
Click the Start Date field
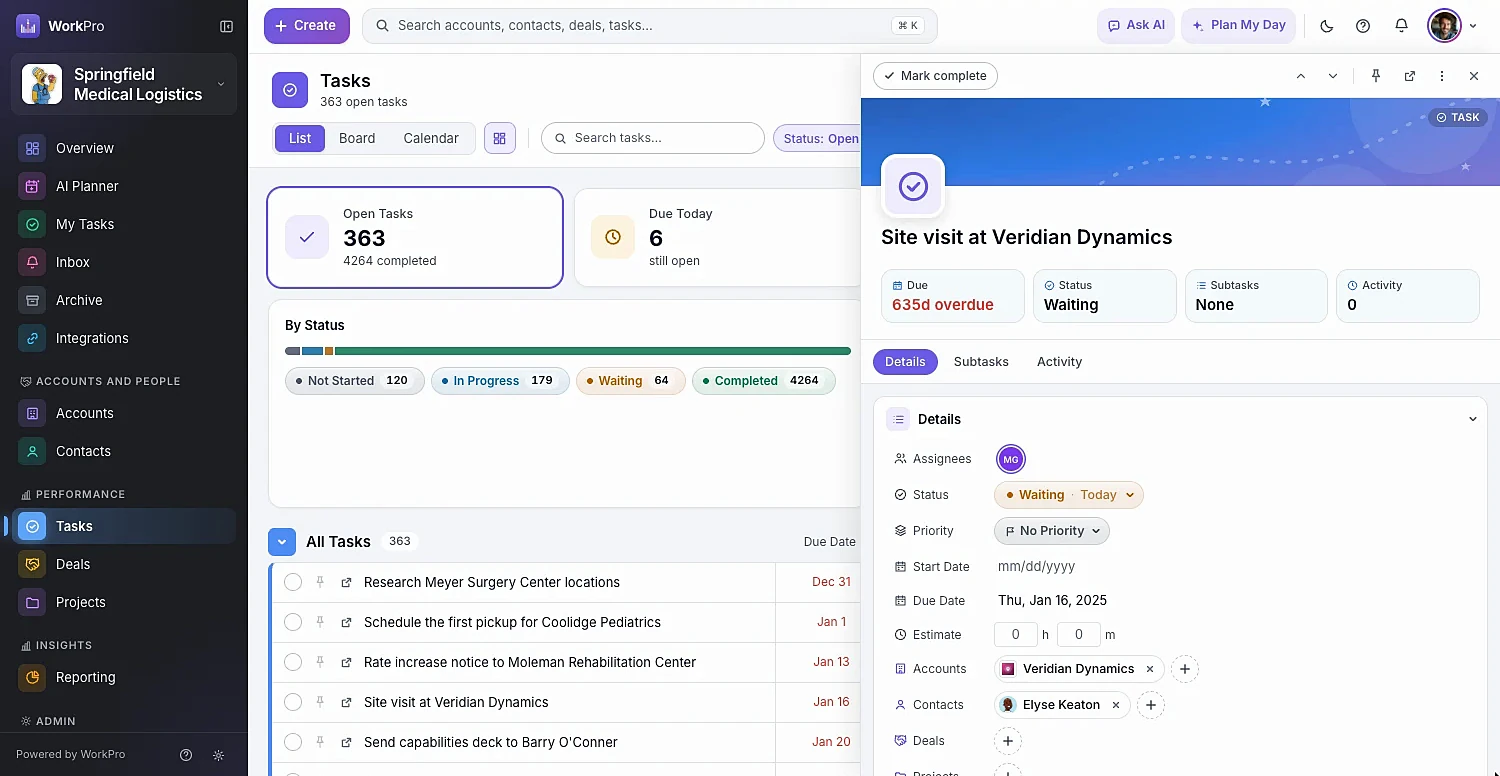[1037, 567]
